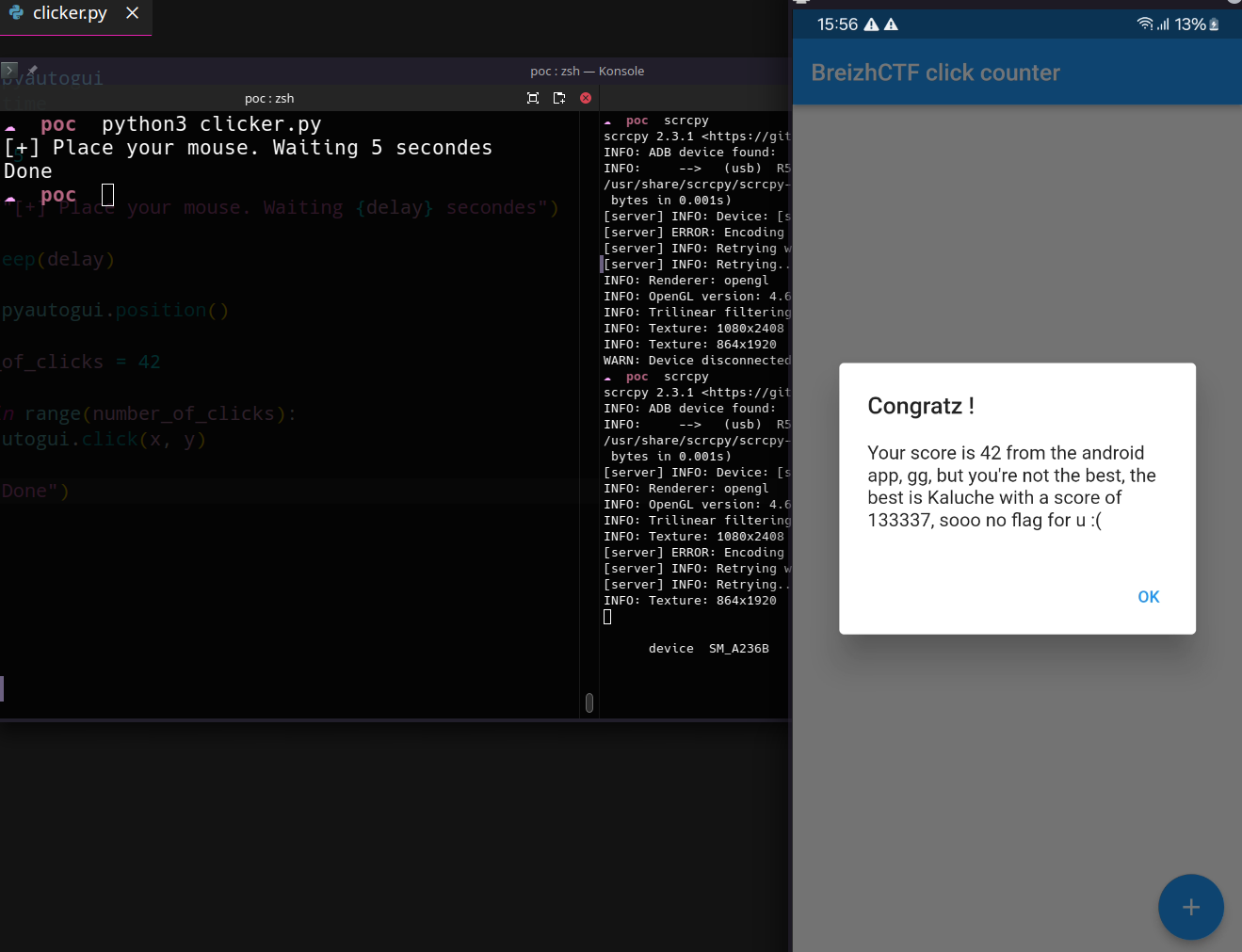The image size is (1242, 952).
Task: Click the second warning icon in phone status bar
Action: point(891,24)
